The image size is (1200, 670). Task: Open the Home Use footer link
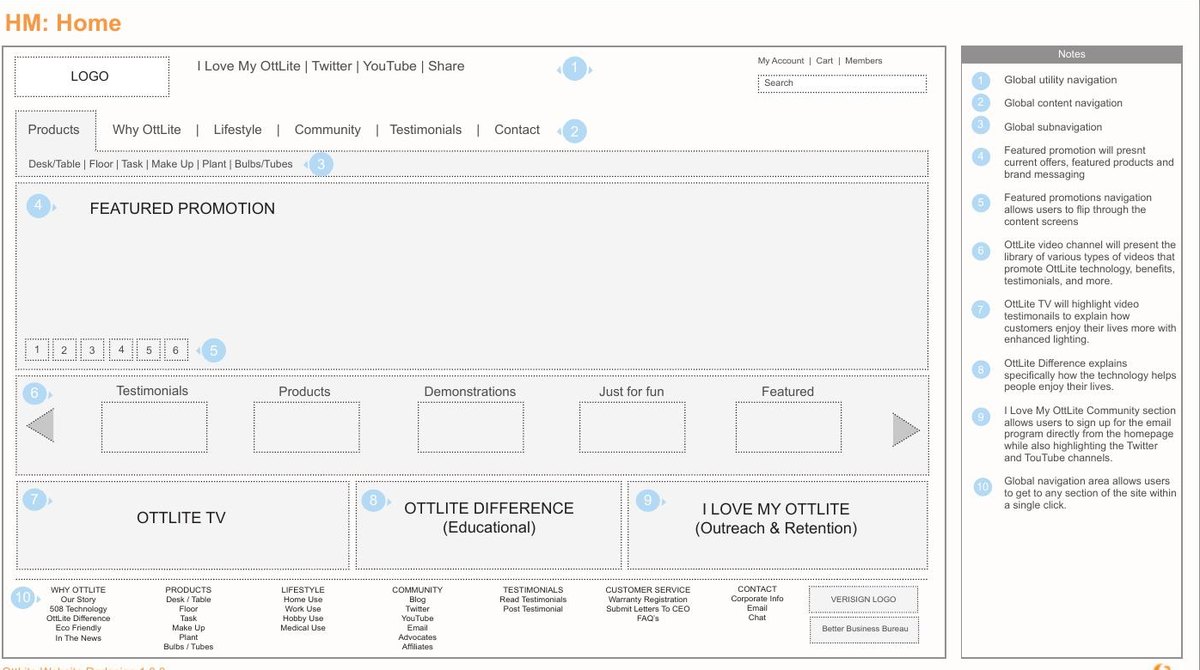303,600
